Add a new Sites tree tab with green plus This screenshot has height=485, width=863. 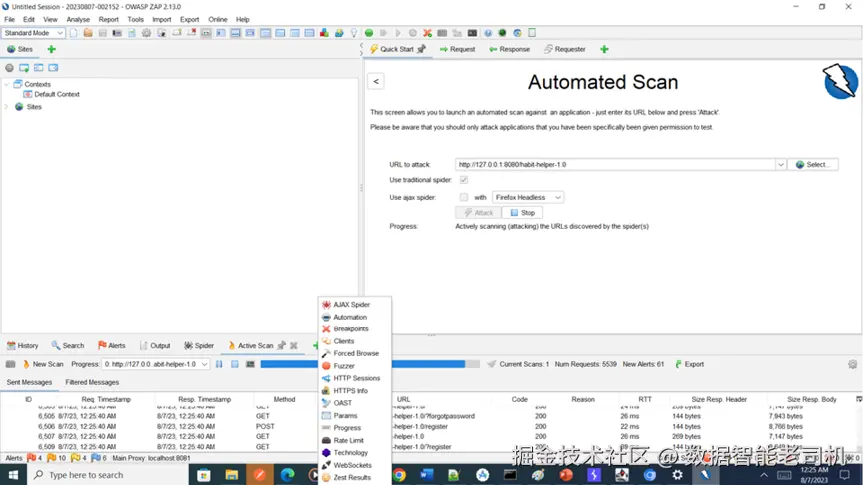[x=52, y=49]
